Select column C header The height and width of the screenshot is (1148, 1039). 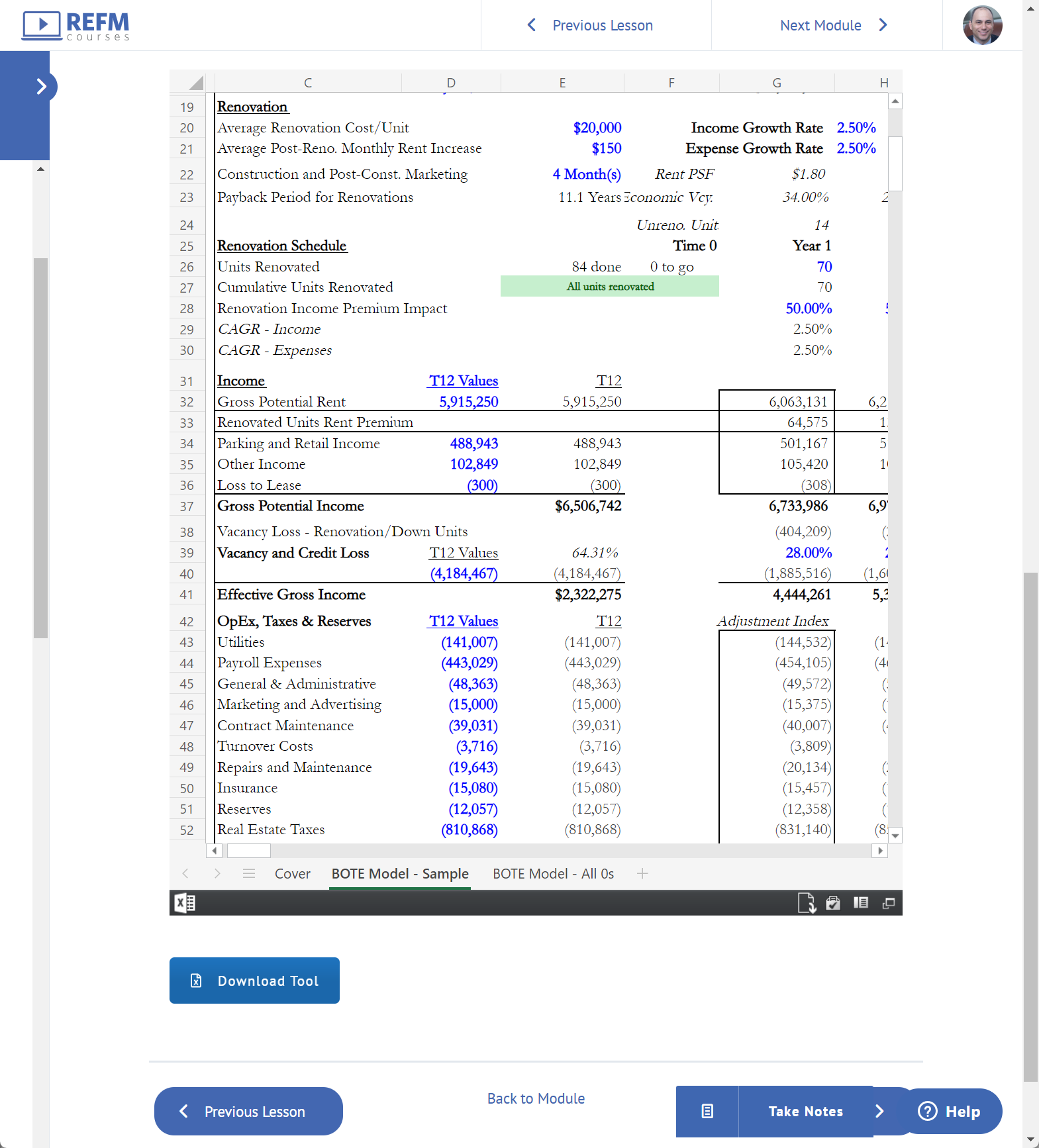308,83
